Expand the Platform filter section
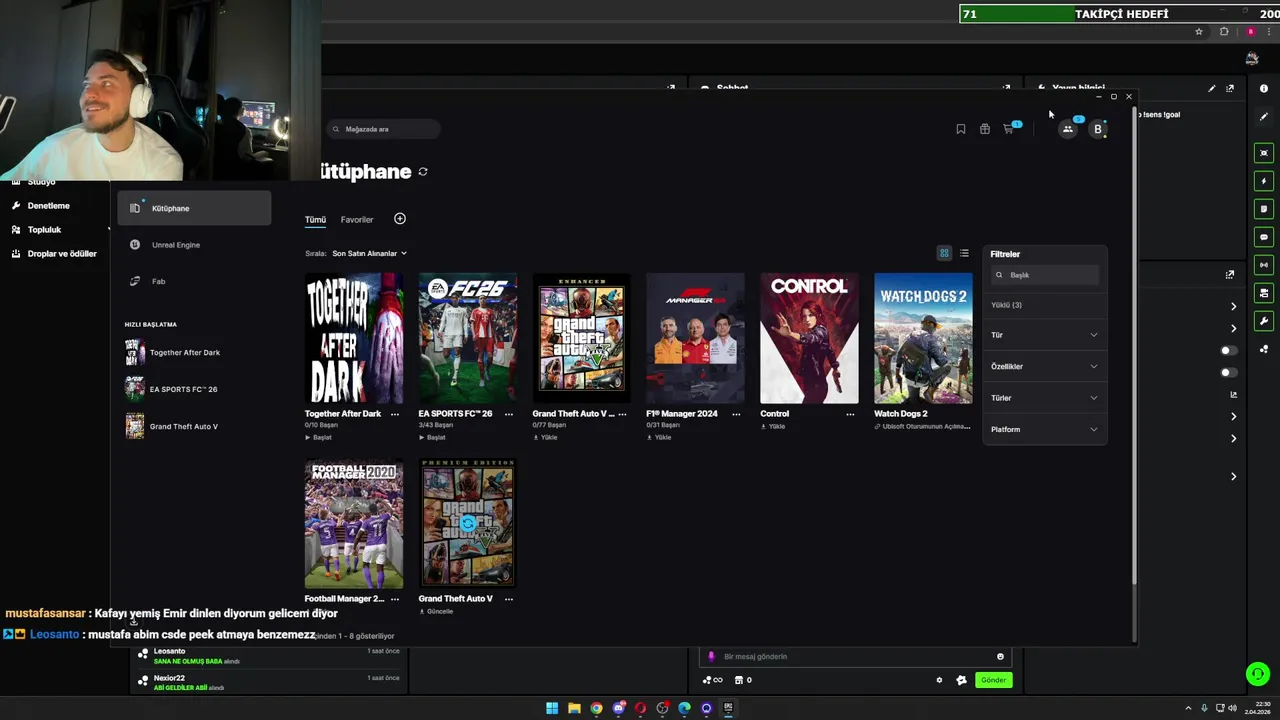Viewport: 1280px width, 720px height. pyautogui.click(x=1044, y=430)
